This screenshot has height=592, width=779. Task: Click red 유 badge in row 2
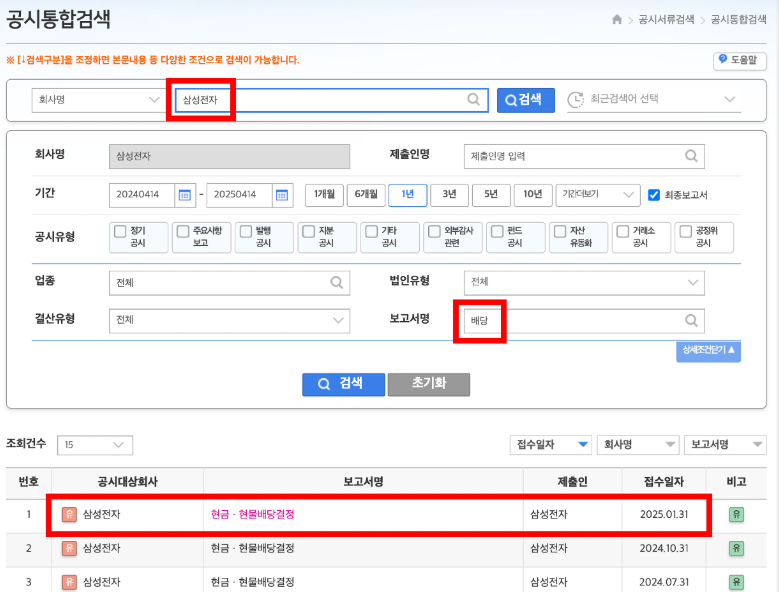click(x=69, y=548)
